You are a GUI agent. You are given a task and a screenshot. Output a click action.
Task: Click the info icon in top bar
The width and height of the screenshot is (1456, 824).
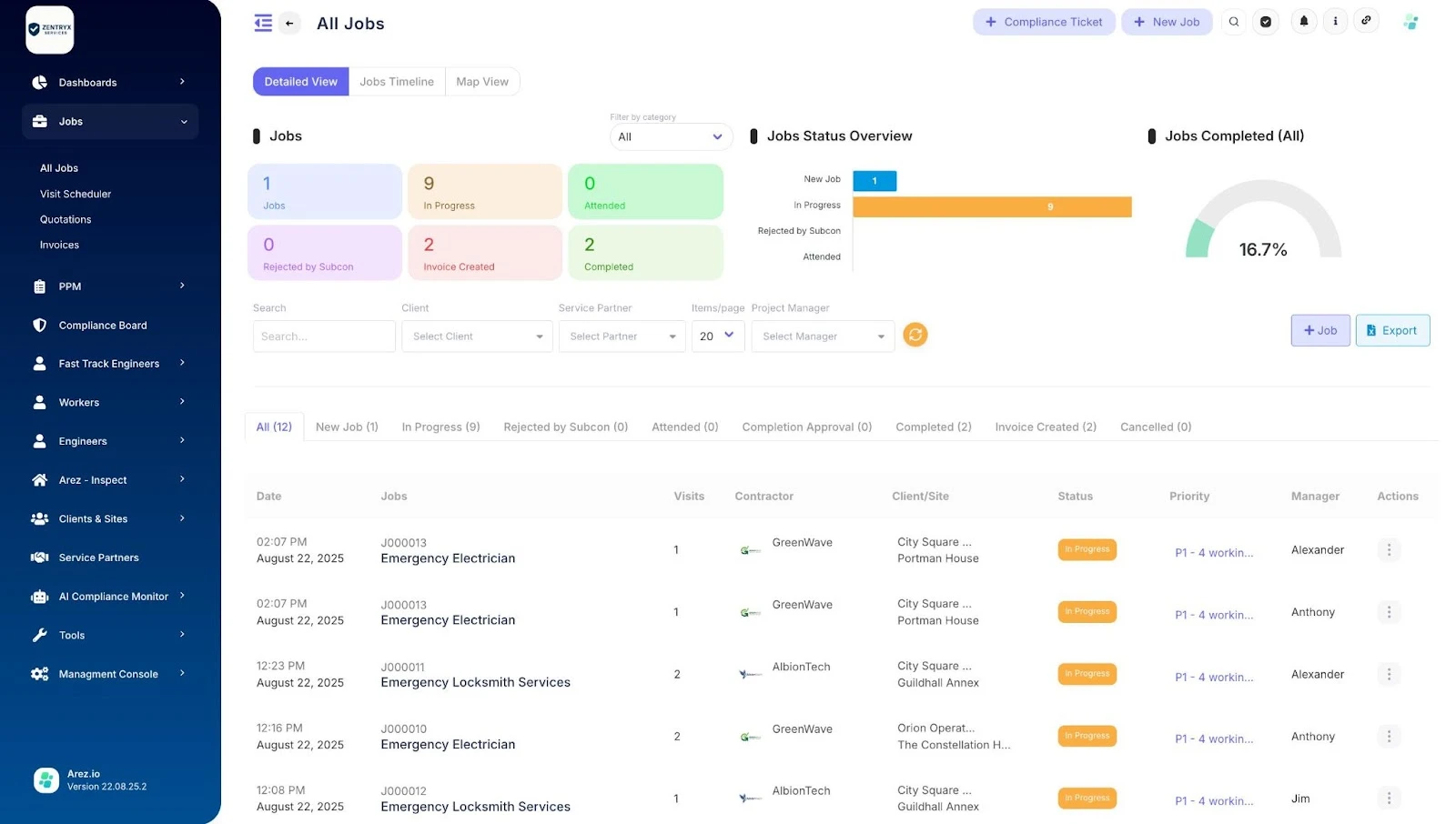point(1335,22)
